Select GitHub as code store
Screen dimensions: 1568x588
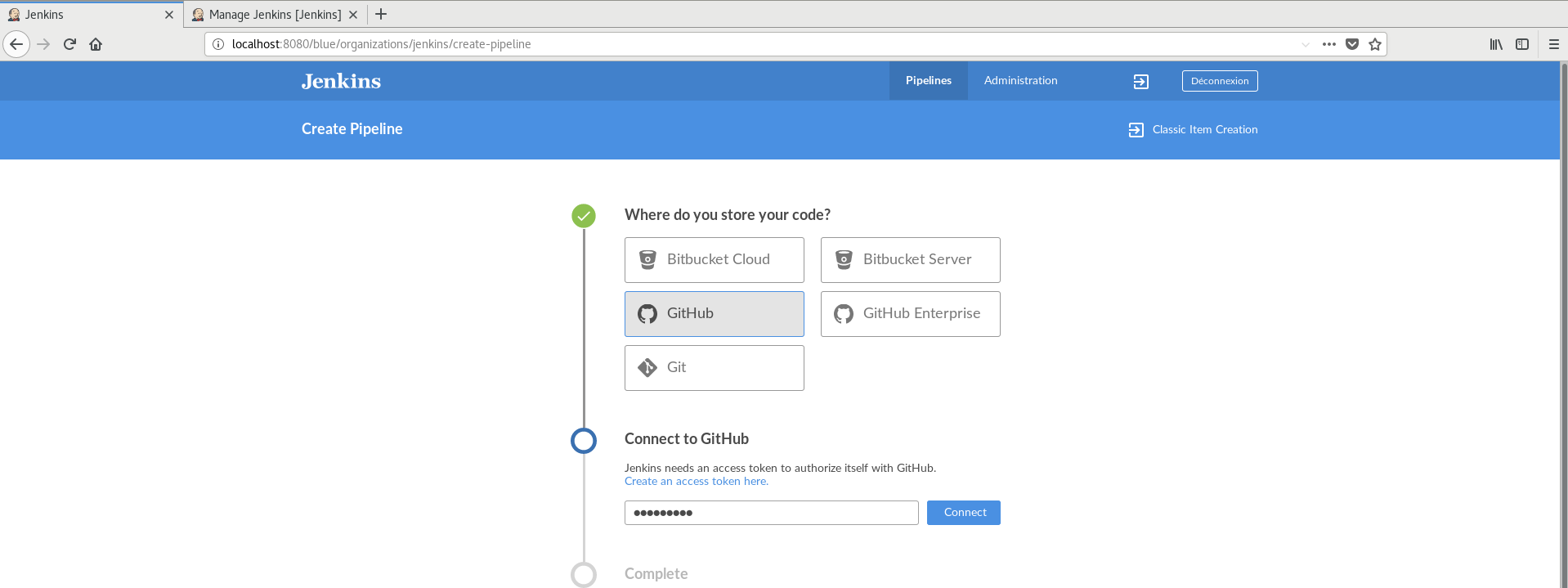coord(714,314)
